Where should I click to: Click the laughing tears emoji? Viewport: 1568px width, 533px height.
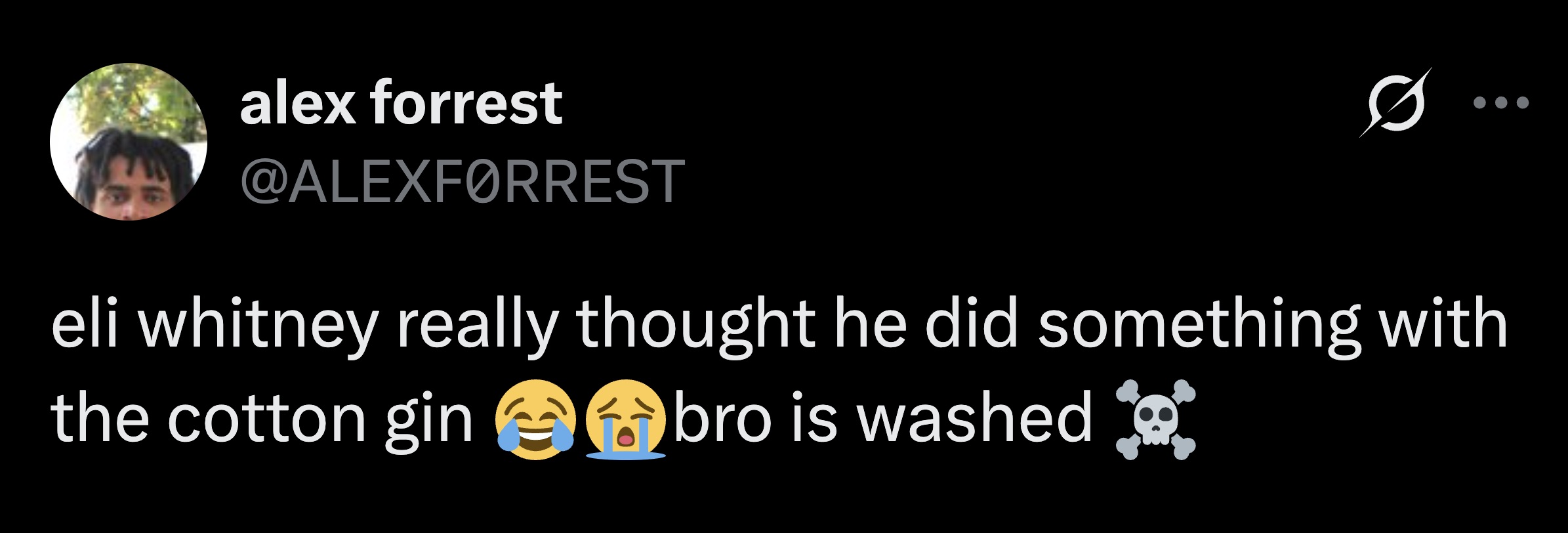[x=535, y=419]
